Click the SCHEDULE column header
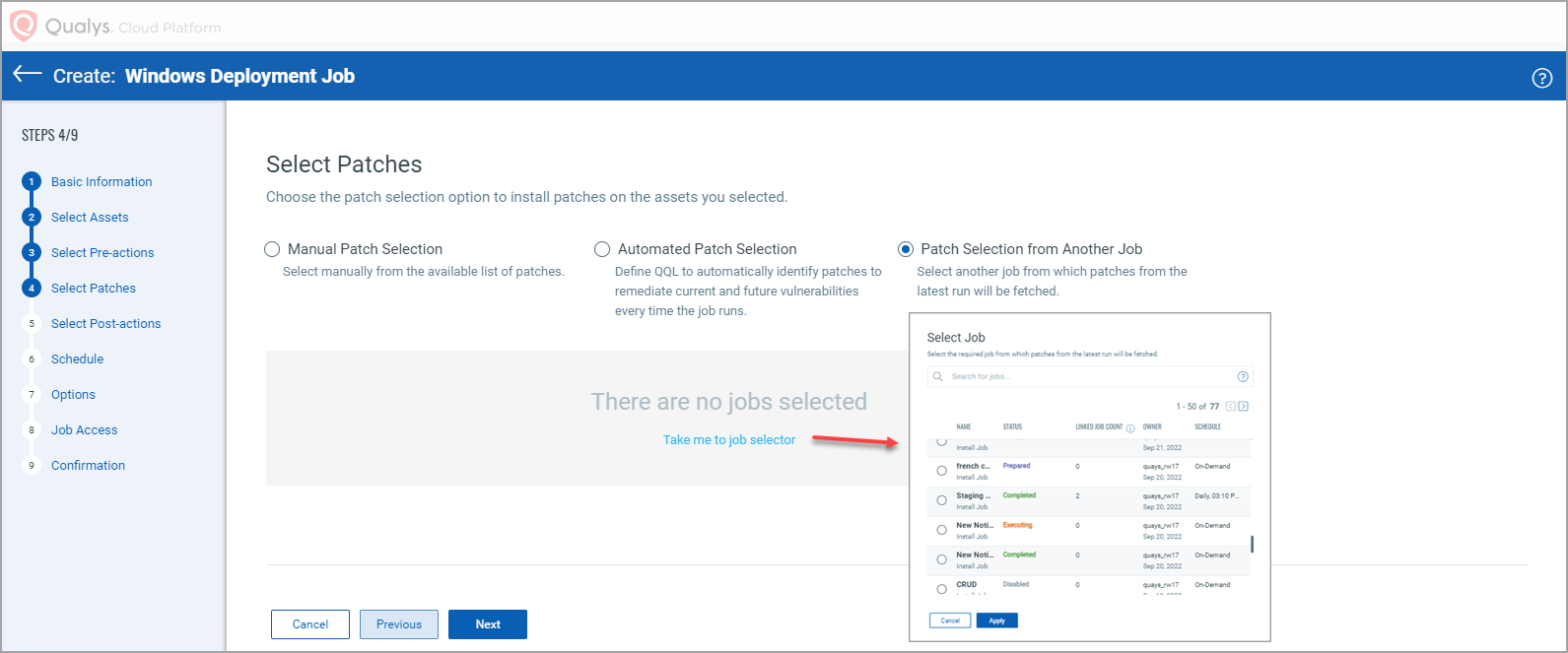 (x=1207, y=427)
